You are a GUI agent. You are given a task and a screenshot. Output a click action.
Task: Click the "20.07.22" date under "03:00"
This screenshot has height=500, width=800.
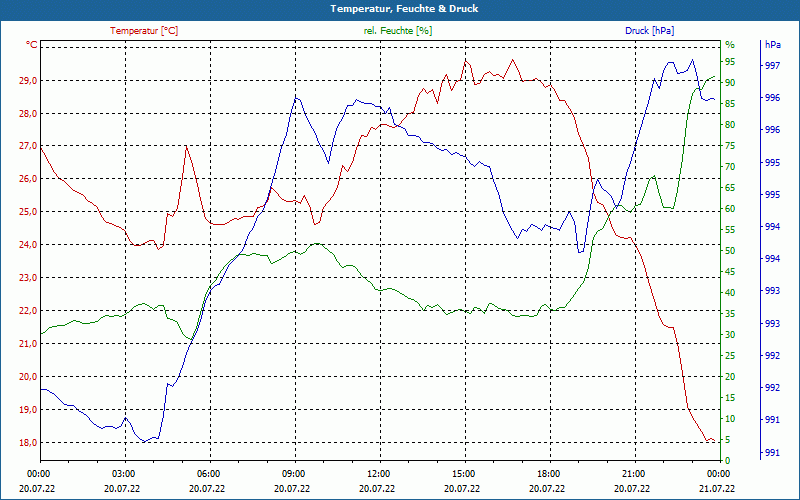click(x=121, y=489)
